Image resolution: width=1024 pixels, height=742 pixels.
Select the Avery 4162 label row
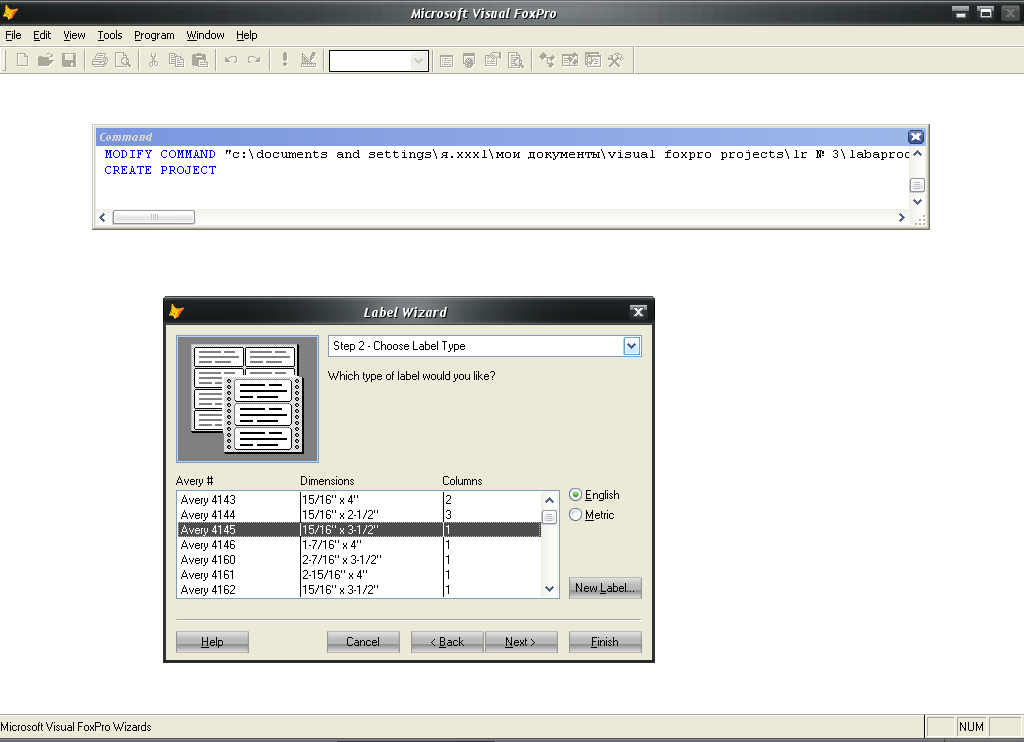pos(359,590)
